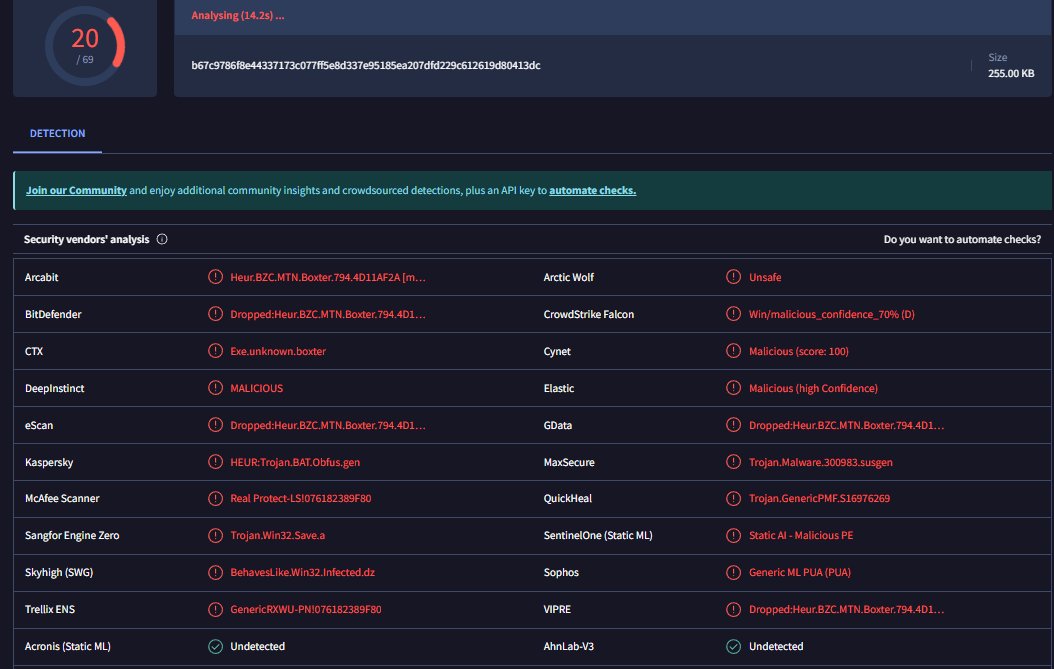The image size is (1054, 669).
Task: Click the alert icon in the Arcabit row
Action: tap(215, 277)
